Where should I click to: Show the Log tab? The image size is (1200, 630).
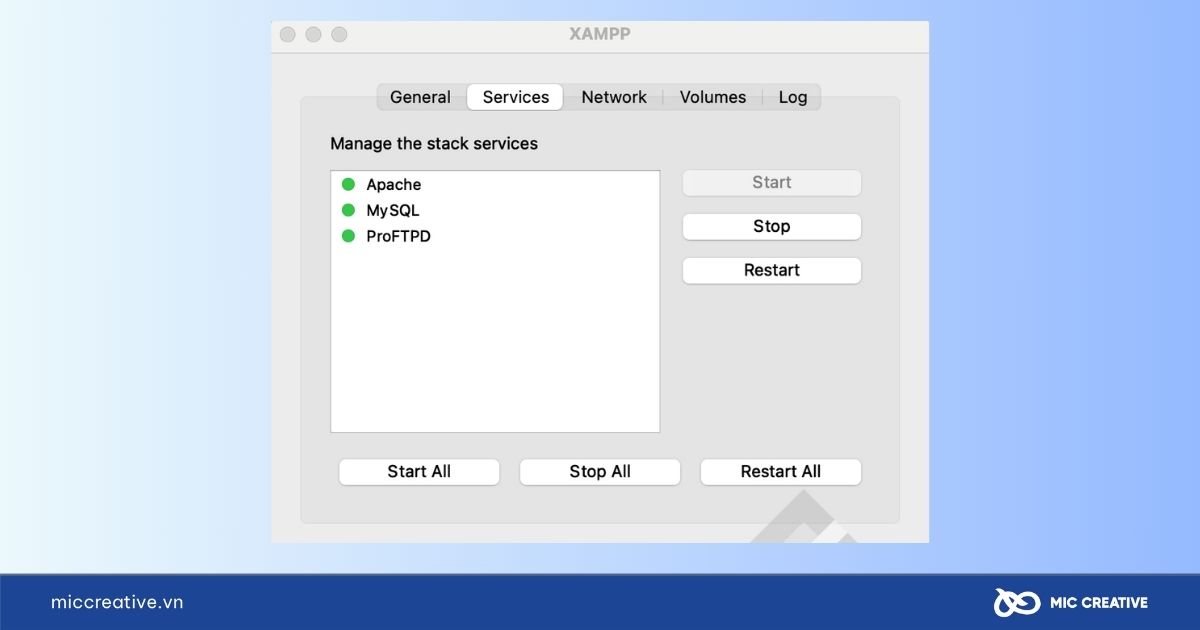tap(793, 97)
